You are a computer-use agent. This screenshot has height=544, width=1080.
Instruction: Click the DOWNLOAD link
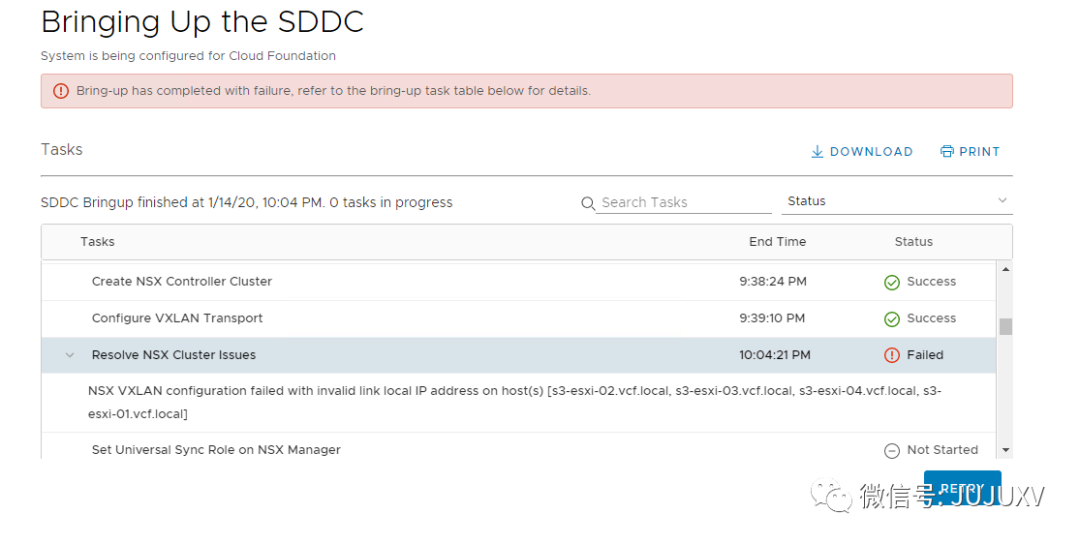tap(871, 152)
